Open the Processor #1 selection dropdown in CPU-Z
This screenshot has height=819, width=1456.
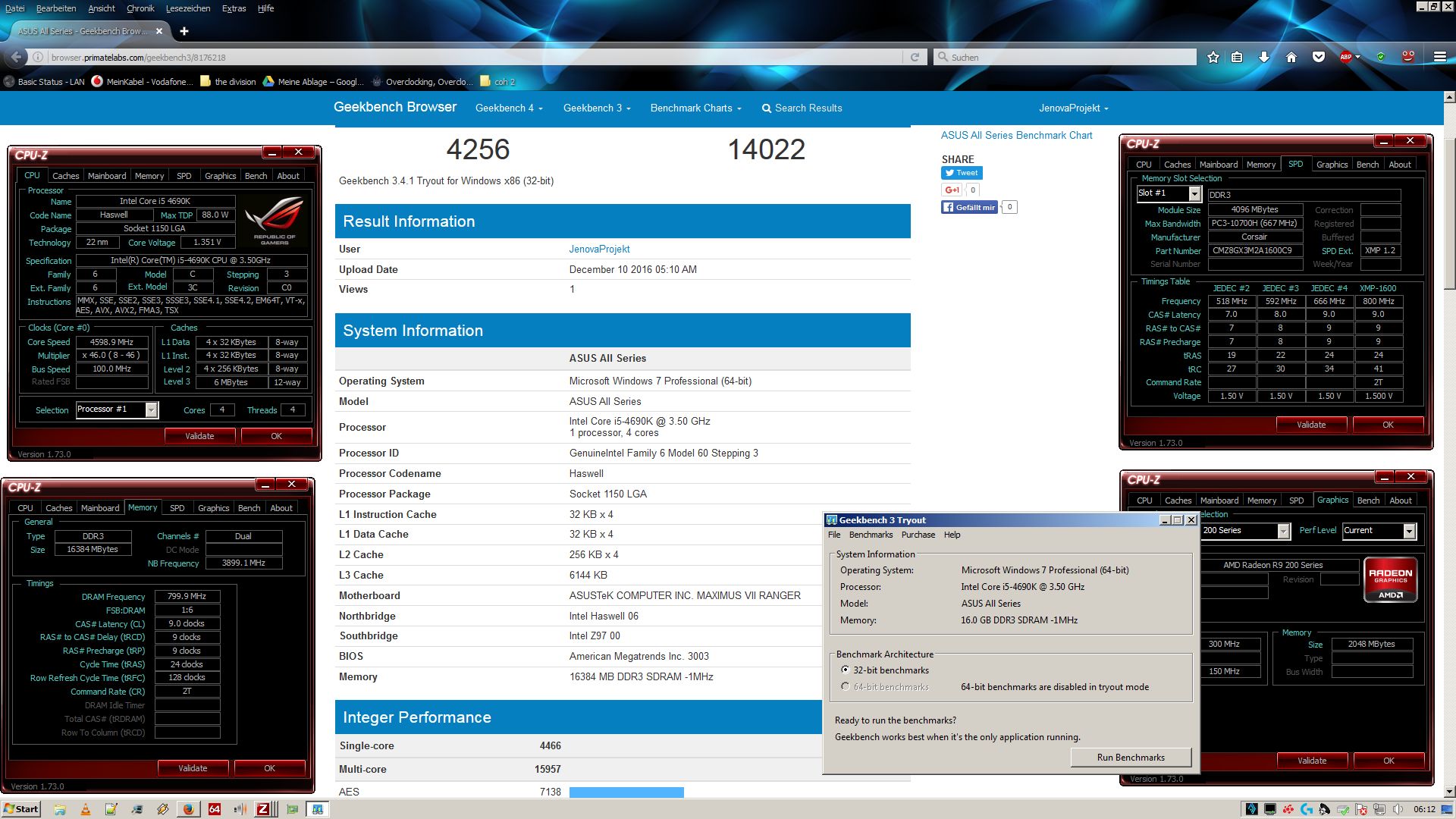tap(152, 409)
